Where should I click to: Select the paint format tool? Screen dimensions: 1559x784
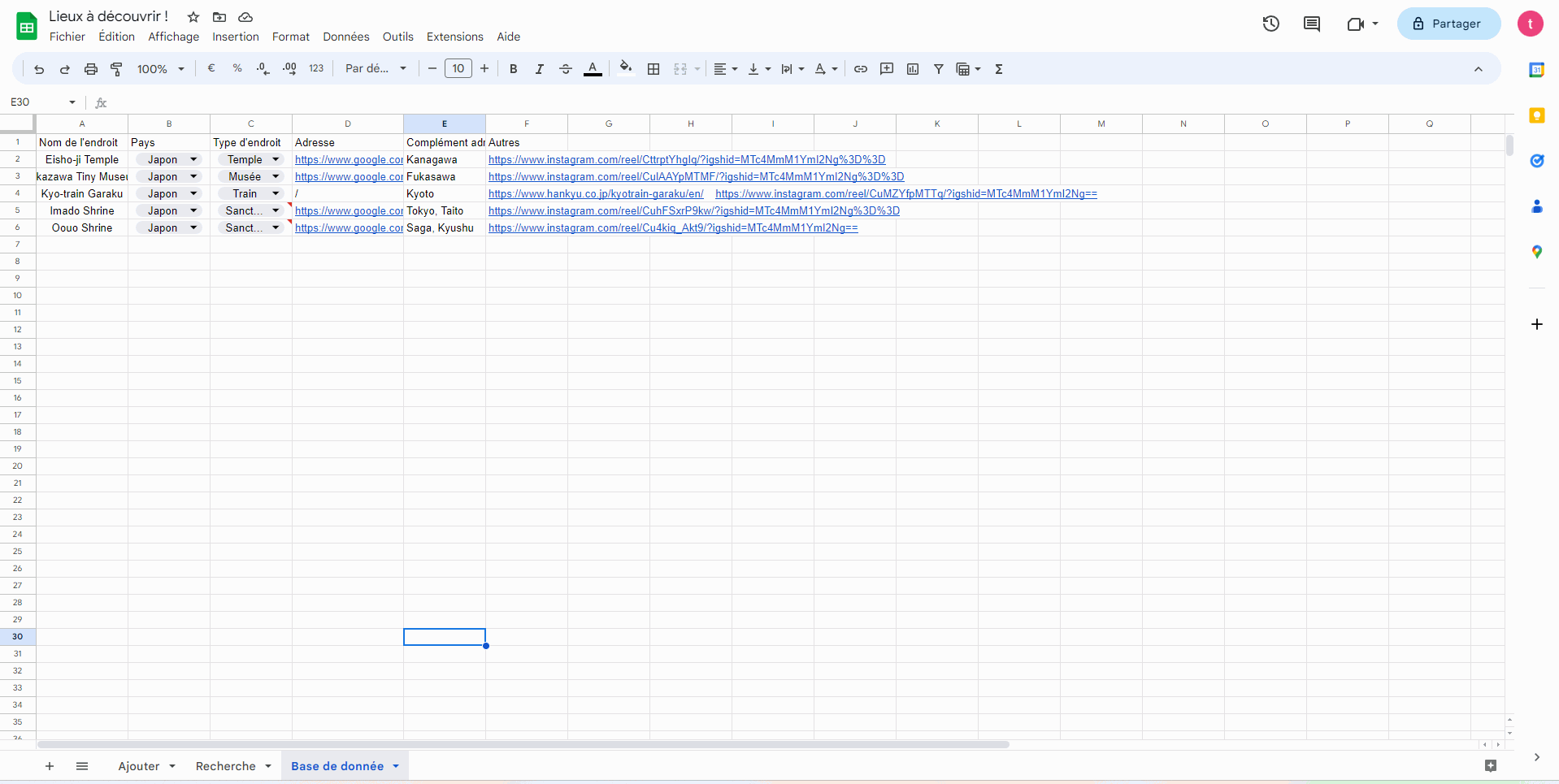116,69
